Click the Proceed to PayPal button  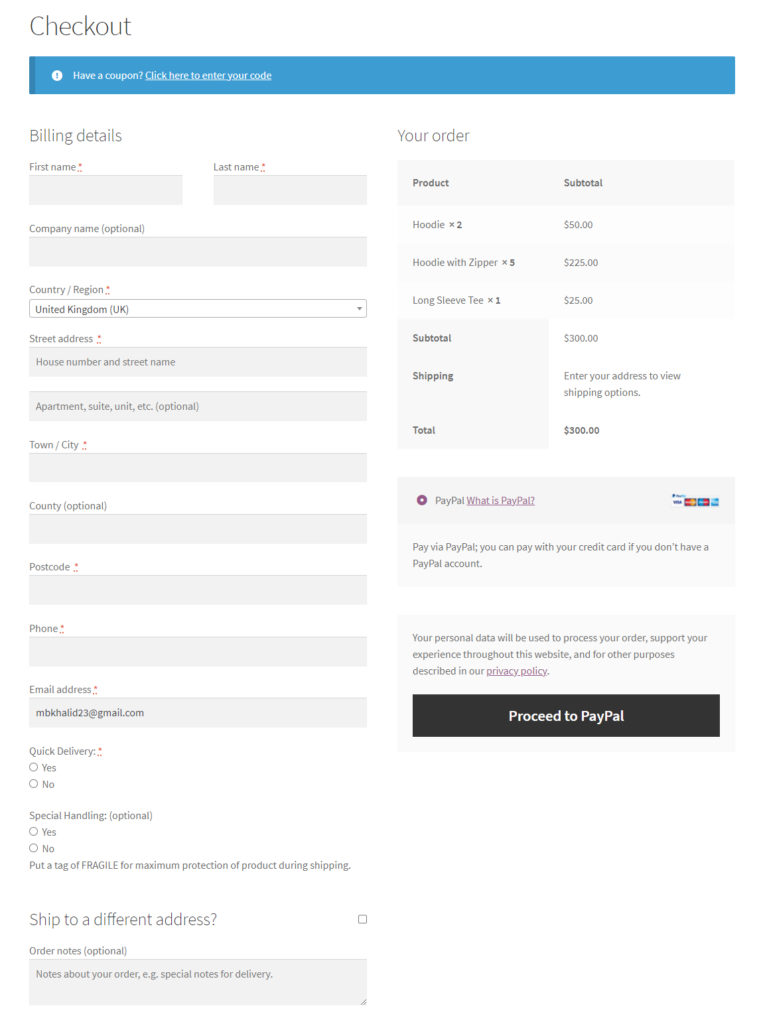[x=566, y=716]
